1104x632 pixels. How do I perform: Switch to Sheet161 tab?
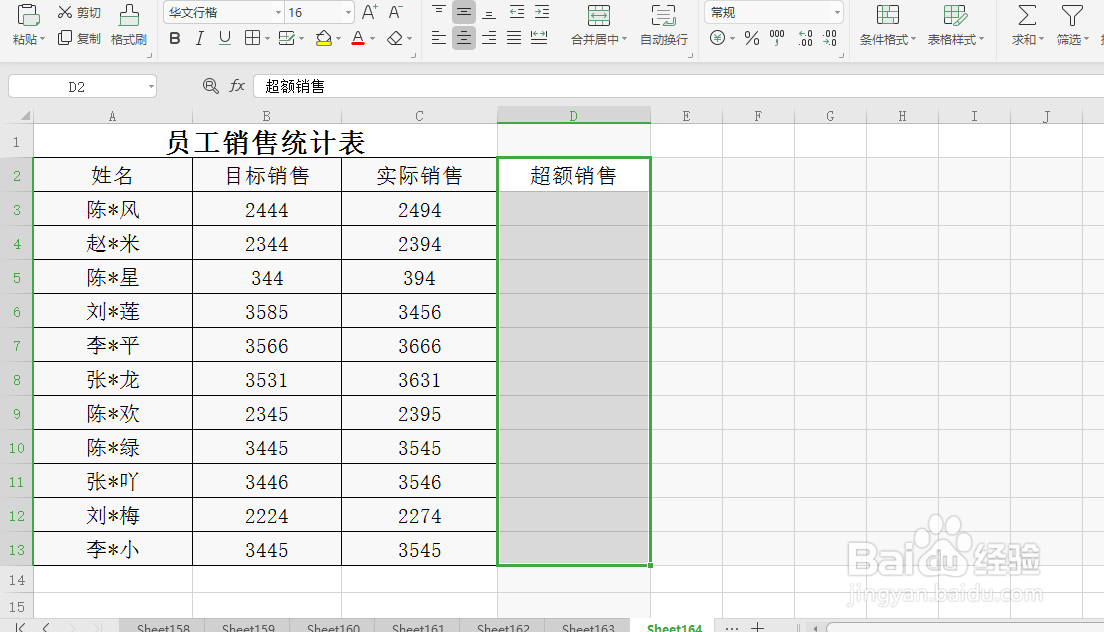(x=418, y=626)
